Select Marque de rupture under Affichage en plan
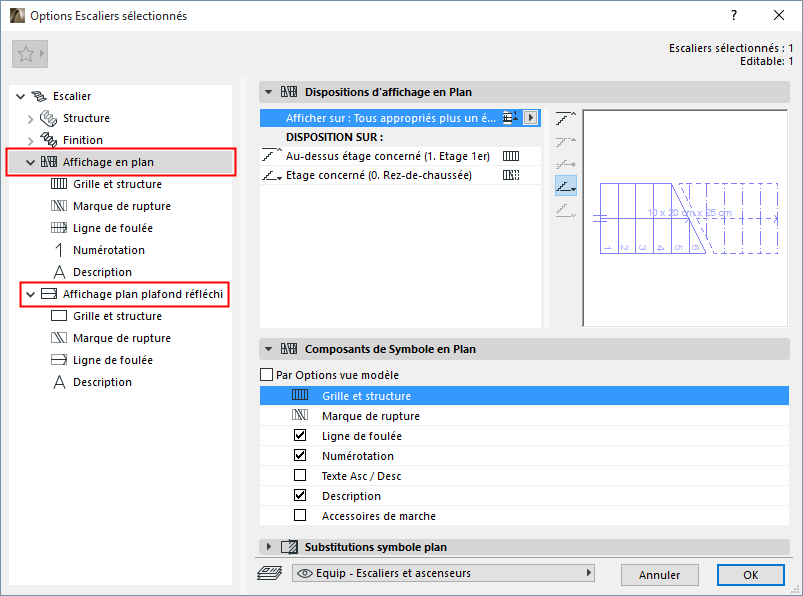Image resolution: width=803 pixels, height=596 pixels. click(122, 206)
